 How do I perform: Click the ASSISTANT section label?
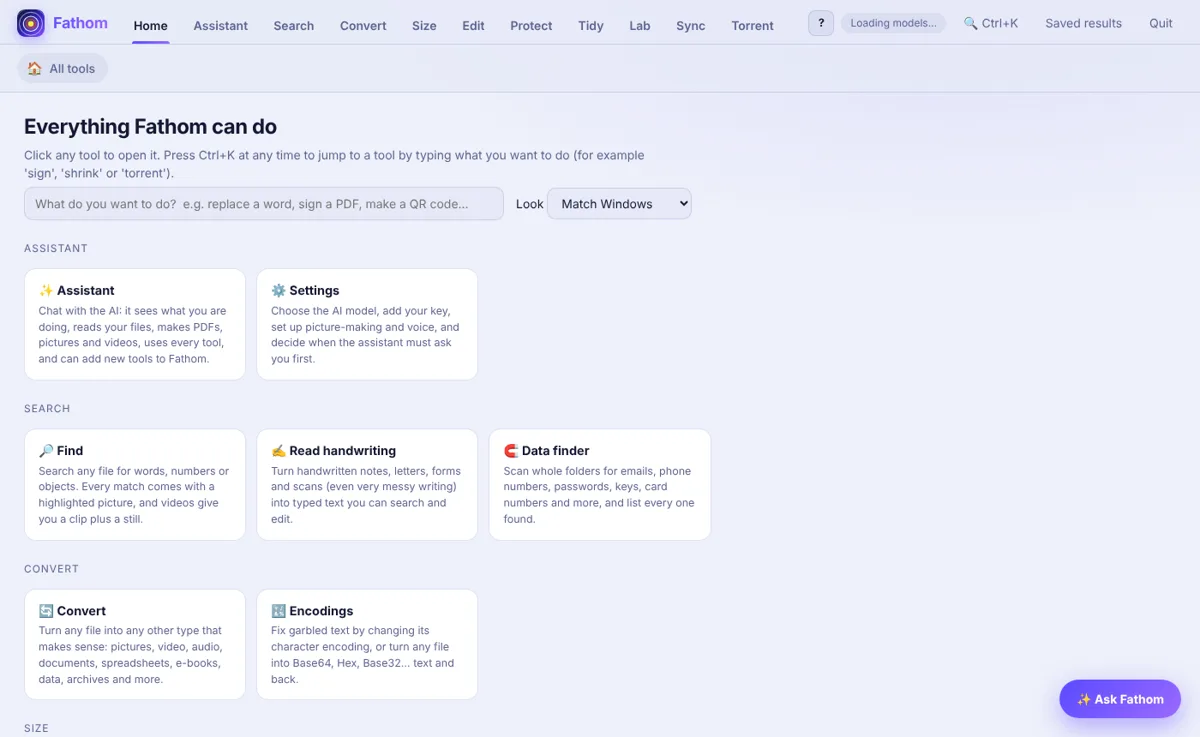(x=56, y=248)
